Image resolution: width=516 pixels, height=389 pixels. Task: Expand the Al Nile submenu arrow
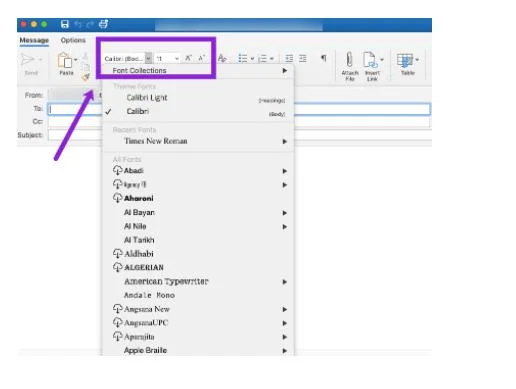tap(284, 227)
